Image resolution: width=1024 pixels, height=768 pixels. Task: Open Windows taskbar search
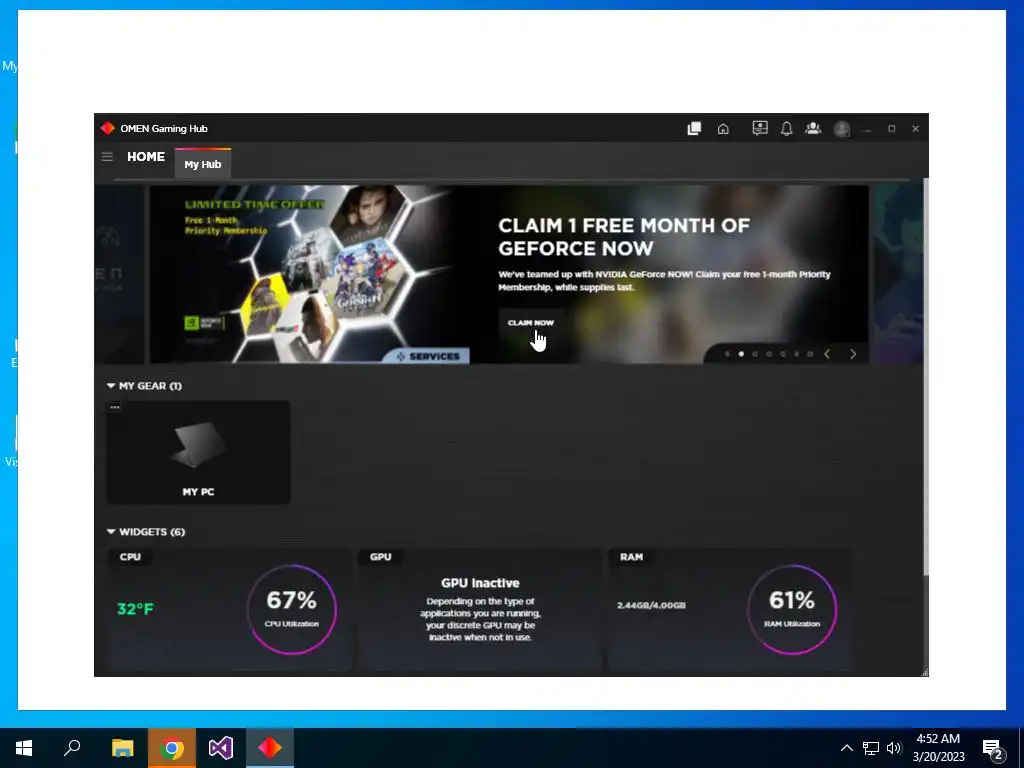point(72,748)
